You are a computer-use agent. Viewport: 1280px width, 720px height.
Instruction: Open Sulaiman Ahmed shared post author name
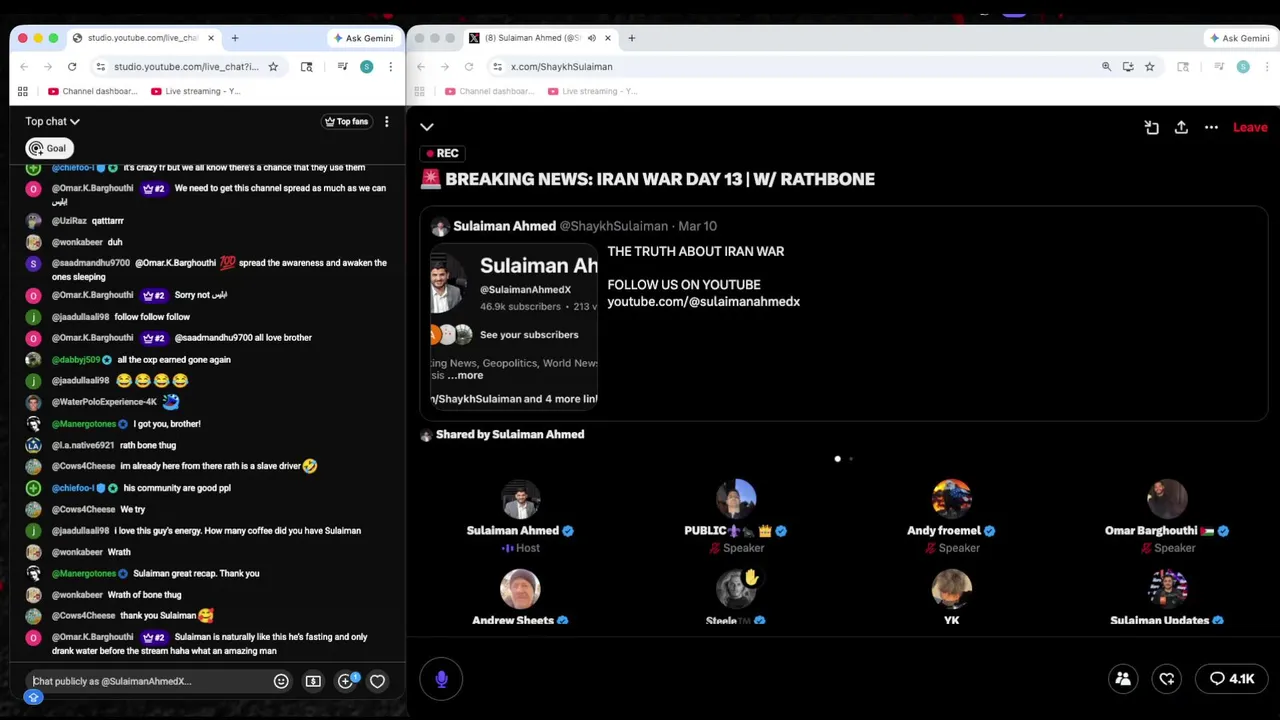click(x=504, y=226)
